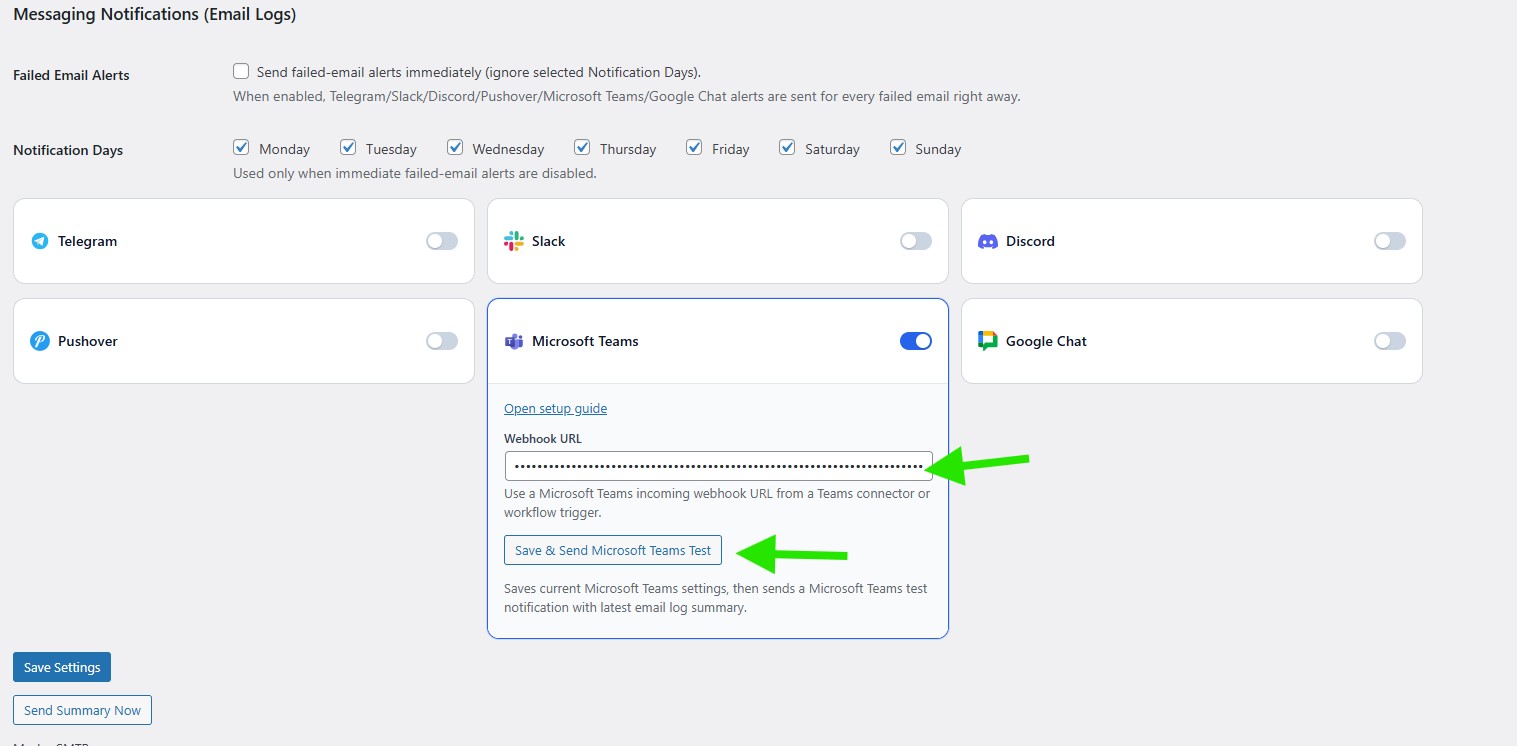Disable the Microsoft Teams toggle
This screenshot has width=1517, height=746.
pos(916,341)
